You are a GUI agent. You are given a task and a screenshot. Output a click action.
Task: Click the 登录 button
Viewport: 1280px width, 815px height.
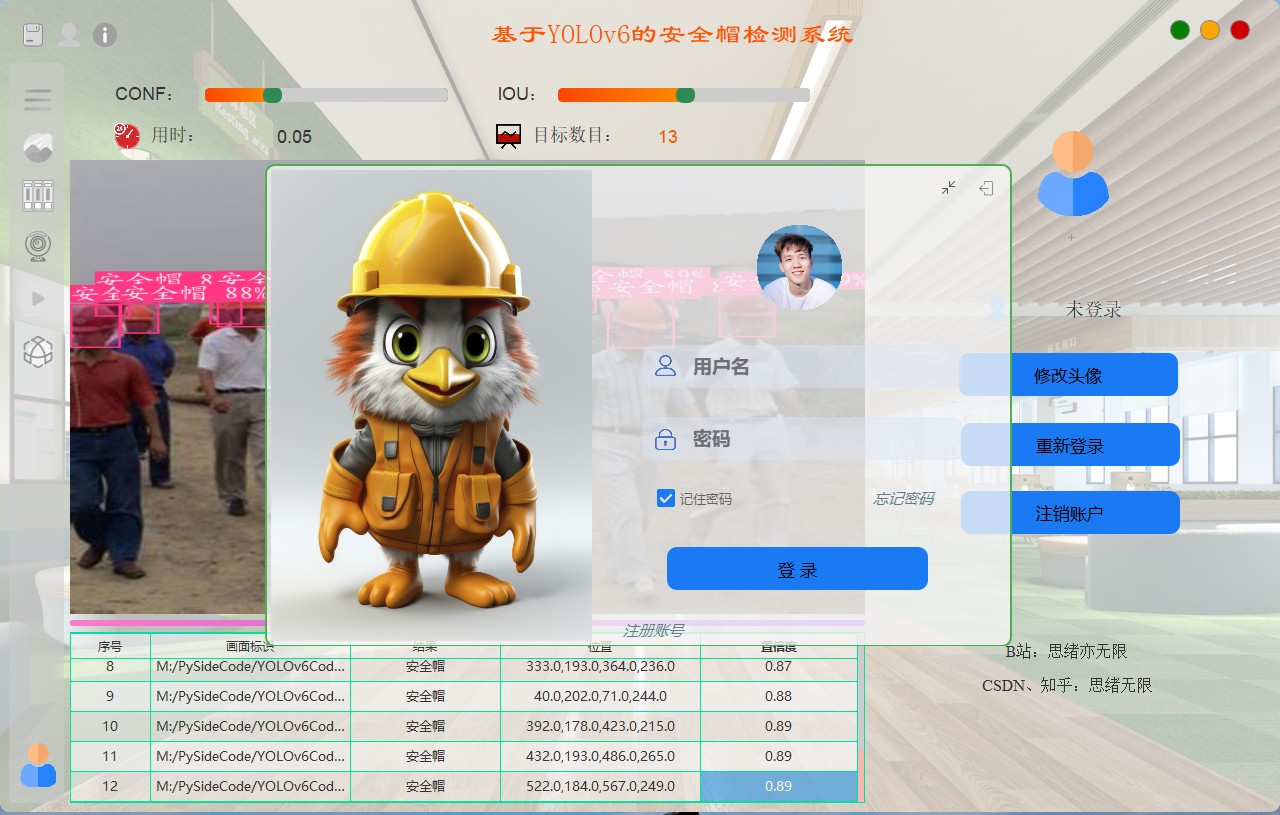pyautogui.click(x=797, y=569)
